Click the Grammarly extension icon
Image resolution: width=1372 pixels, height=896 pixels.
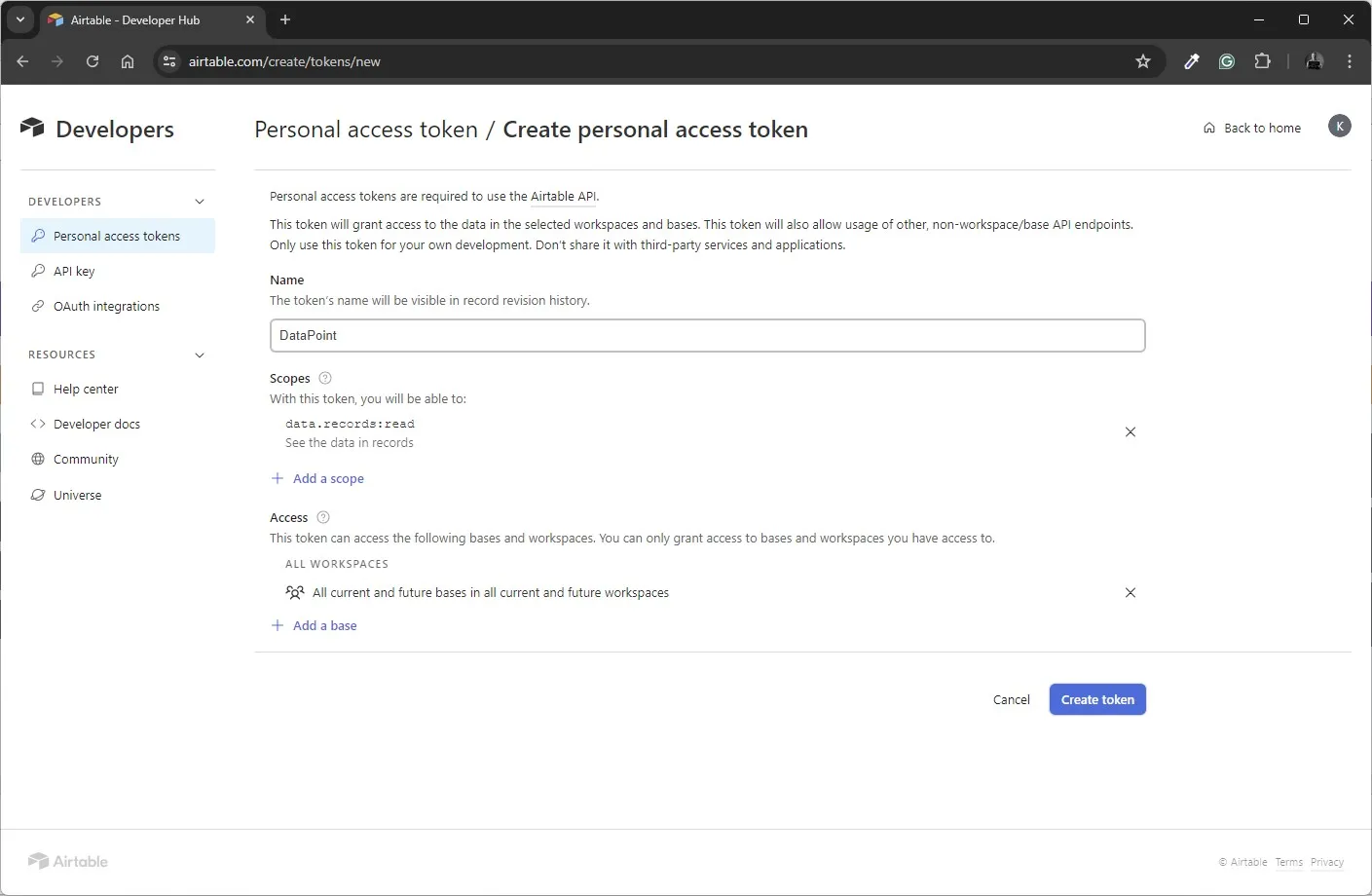1227,61
